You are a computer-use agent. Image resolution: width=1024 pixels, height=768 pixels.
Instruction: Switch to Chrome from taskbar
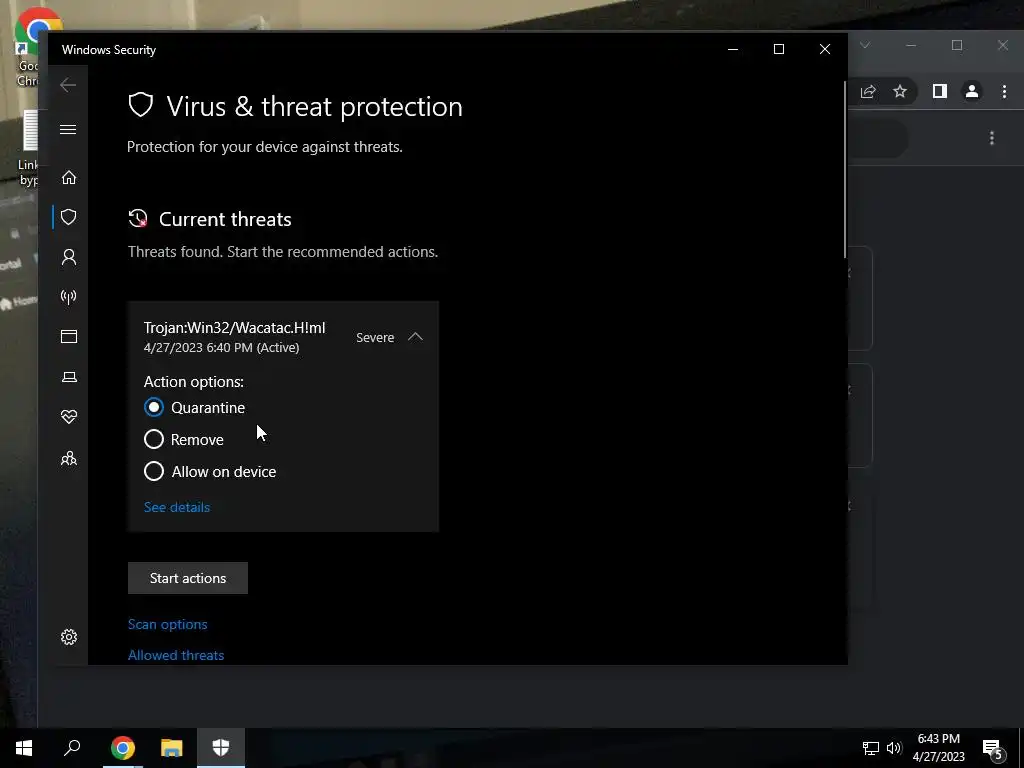tap(122, 748)
